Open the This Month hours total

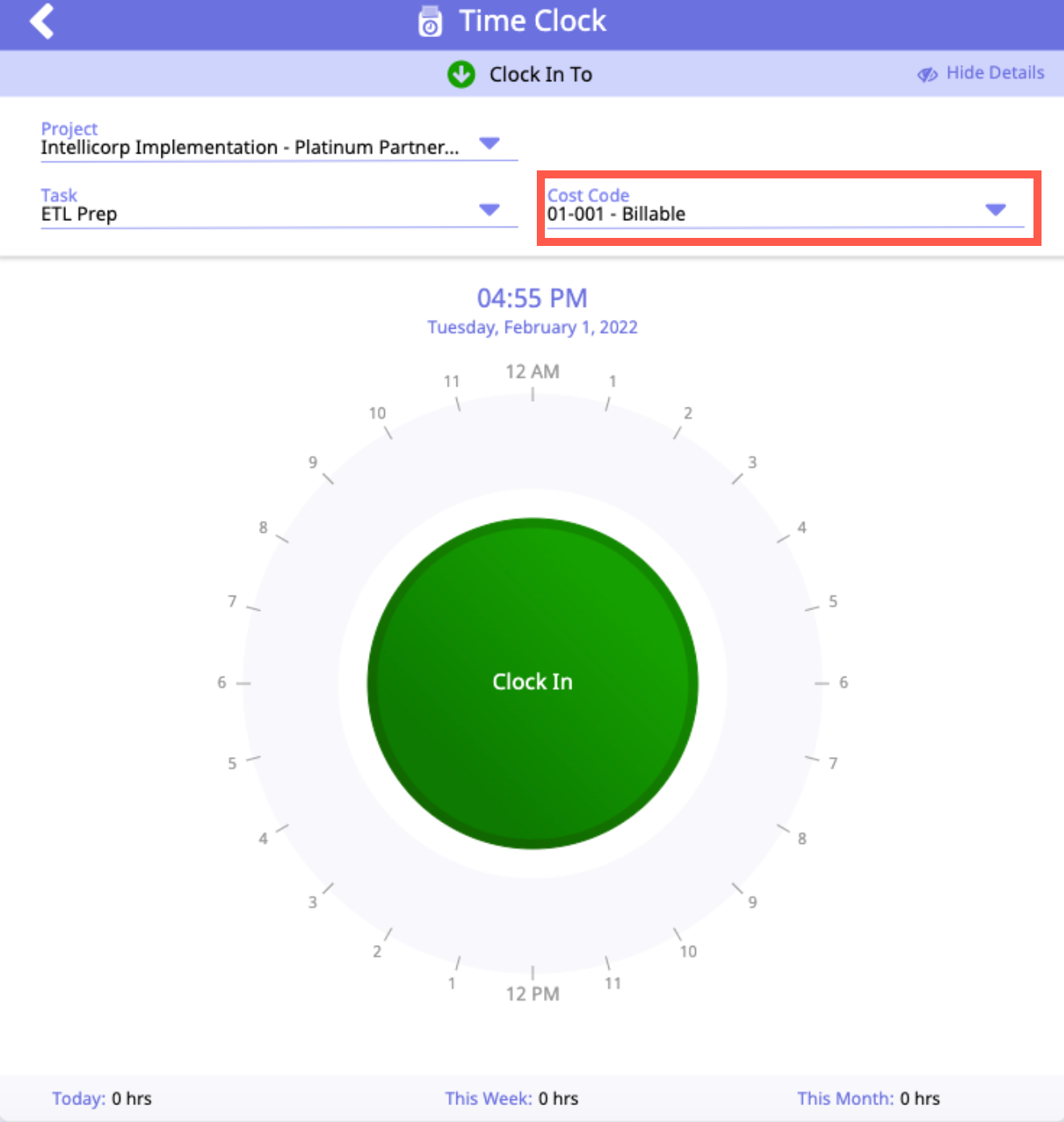pyautogui.click(x=868, y=1099)
